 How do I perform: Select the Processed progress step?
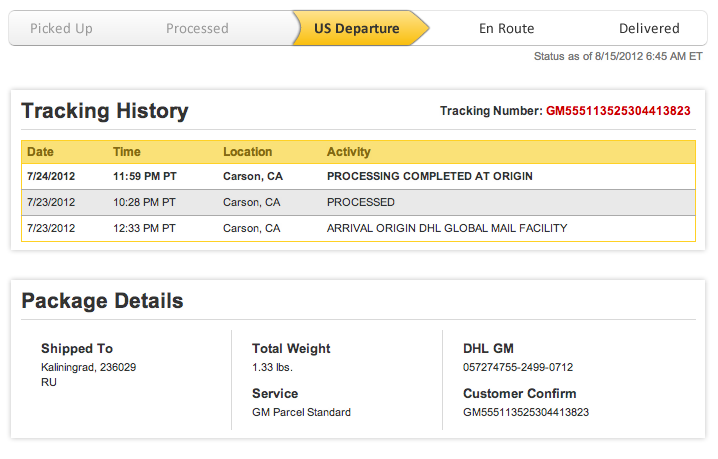pyautogui.click(x=197, y=28)
